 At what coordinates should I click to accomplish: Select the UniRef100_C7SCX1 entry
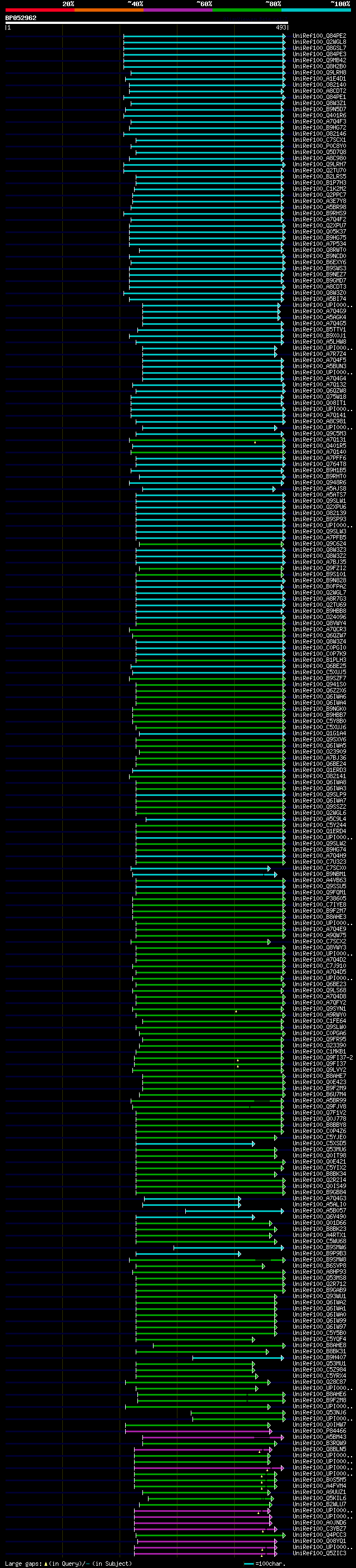(x=319, y=140)
